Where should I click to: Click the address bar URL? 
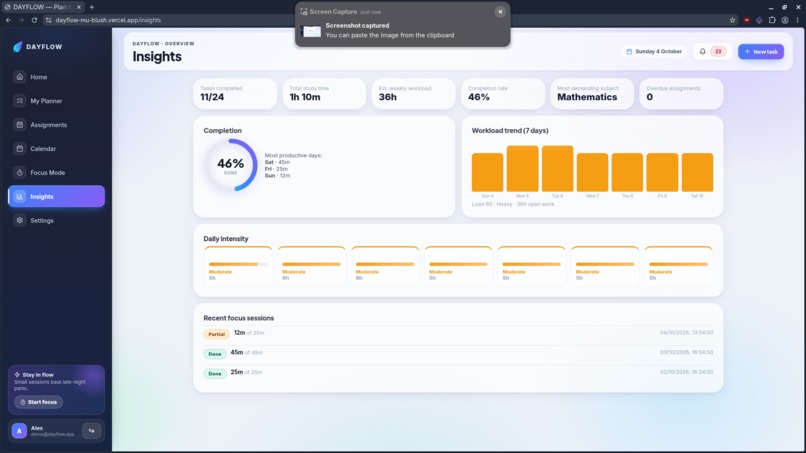point(108,20)
